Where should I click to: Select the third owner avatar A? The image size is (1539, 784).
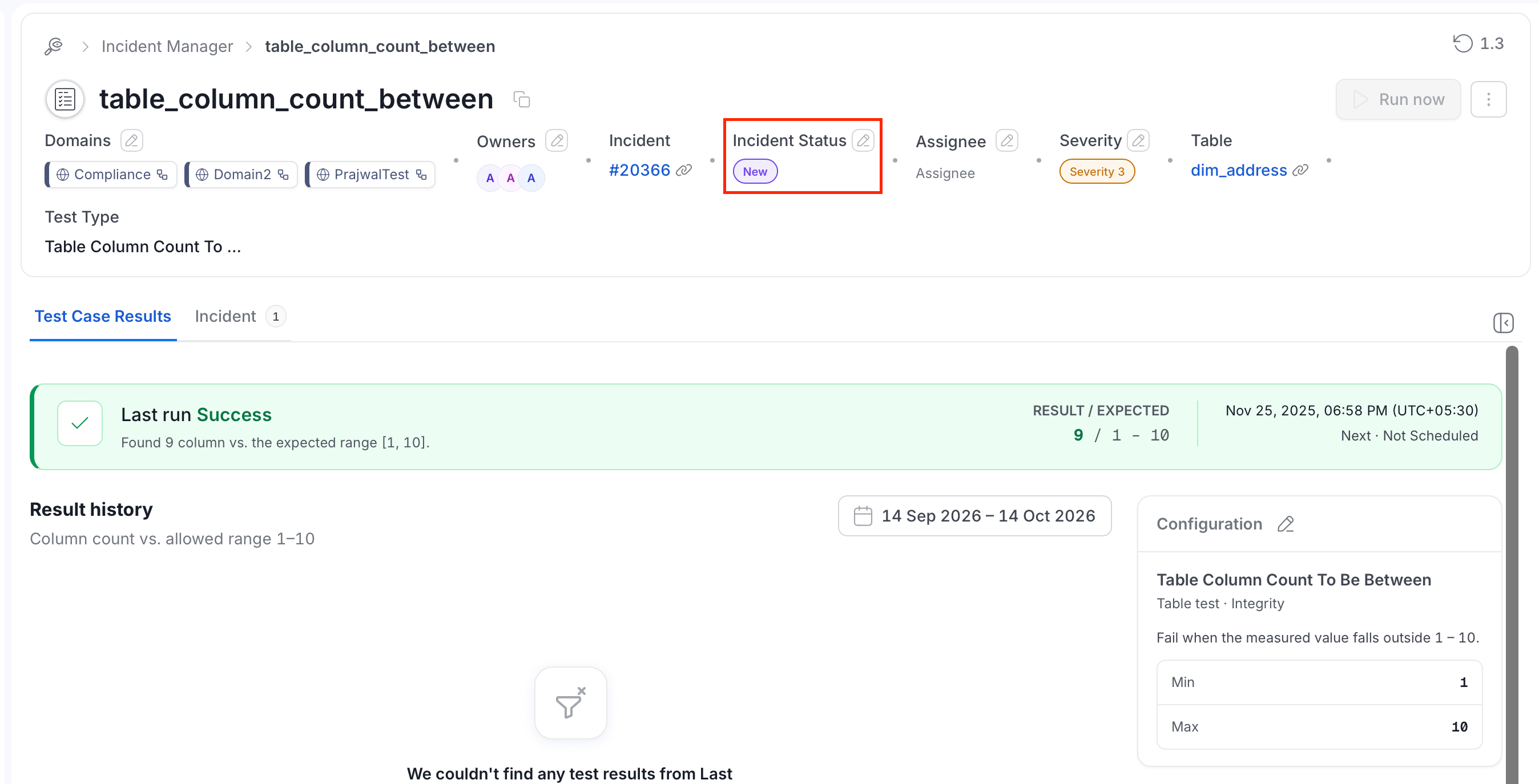pos(531,178)
